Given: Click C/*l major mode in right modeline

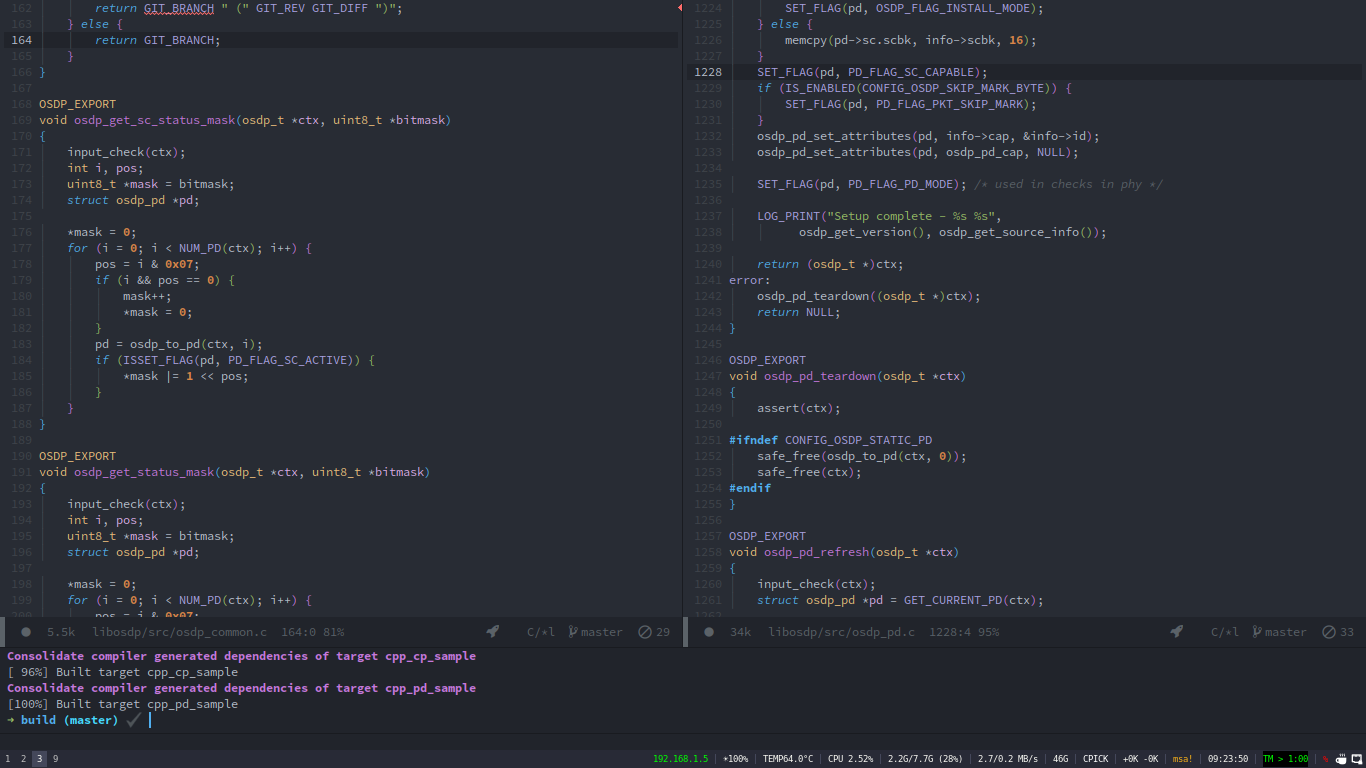Looking at the screenshot, I should pos(1225,632).
